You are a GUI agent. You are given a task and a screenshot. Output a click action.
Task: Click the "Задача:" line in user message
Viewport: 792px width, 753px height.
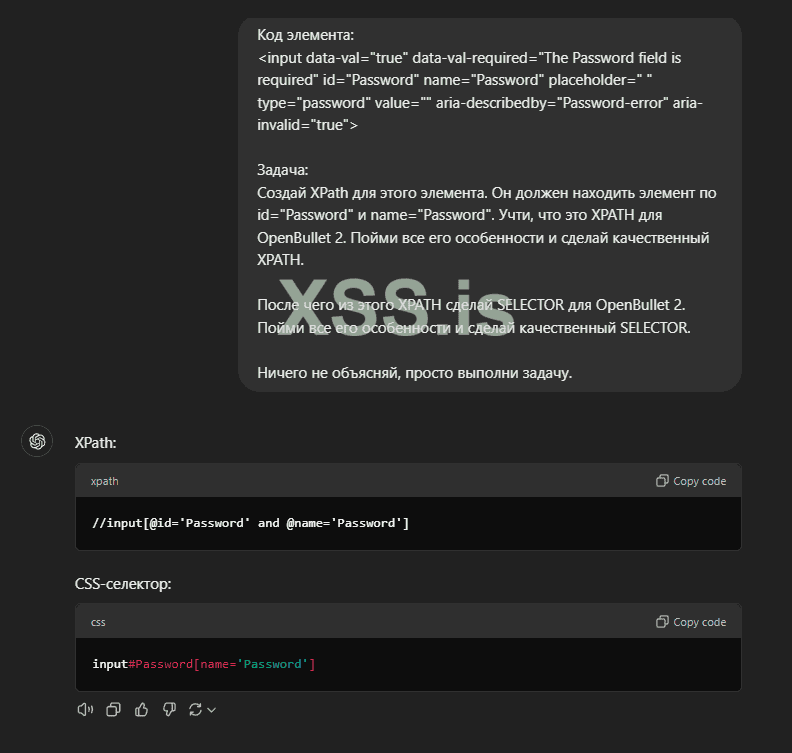coord(283,170)
